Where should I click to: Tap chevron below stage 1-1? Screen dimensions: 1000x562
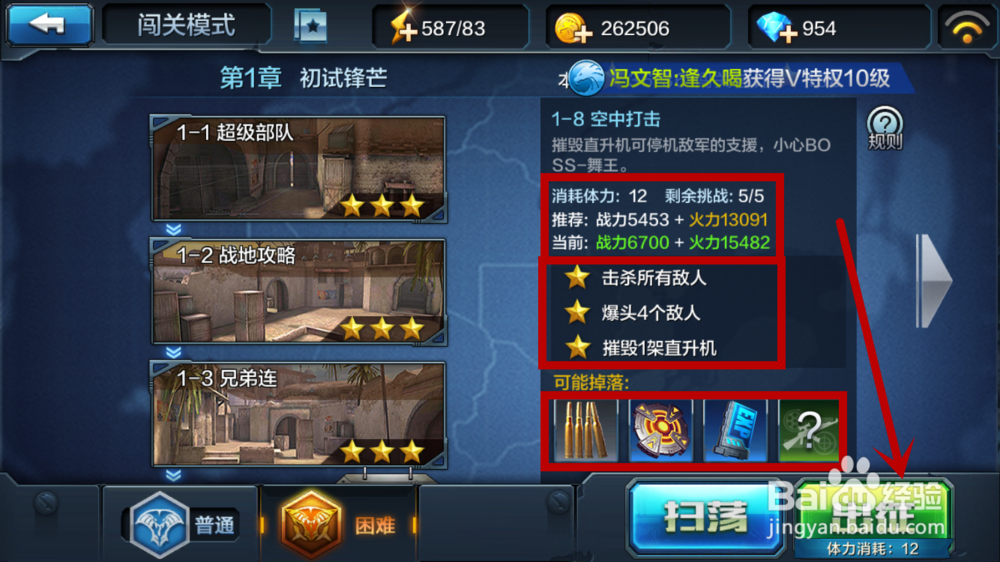click(173, 229)
